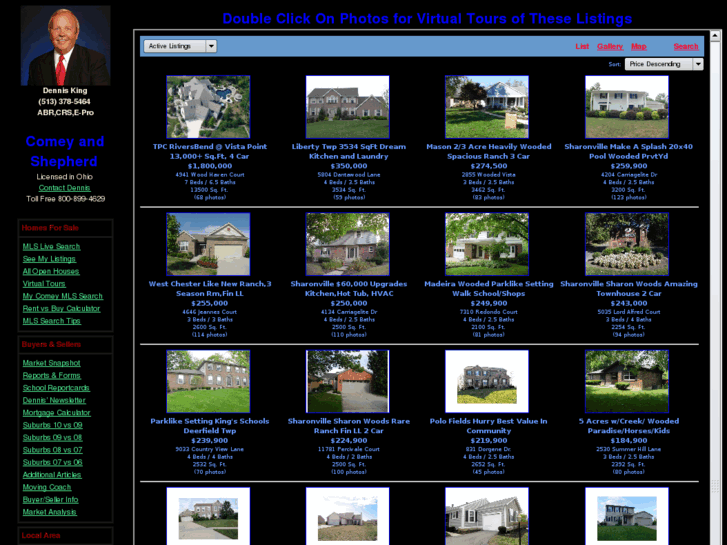Click Sharon Woods Rare Ranch photo
This screenshot has height=545, width=727.
(x=348, y=381)
